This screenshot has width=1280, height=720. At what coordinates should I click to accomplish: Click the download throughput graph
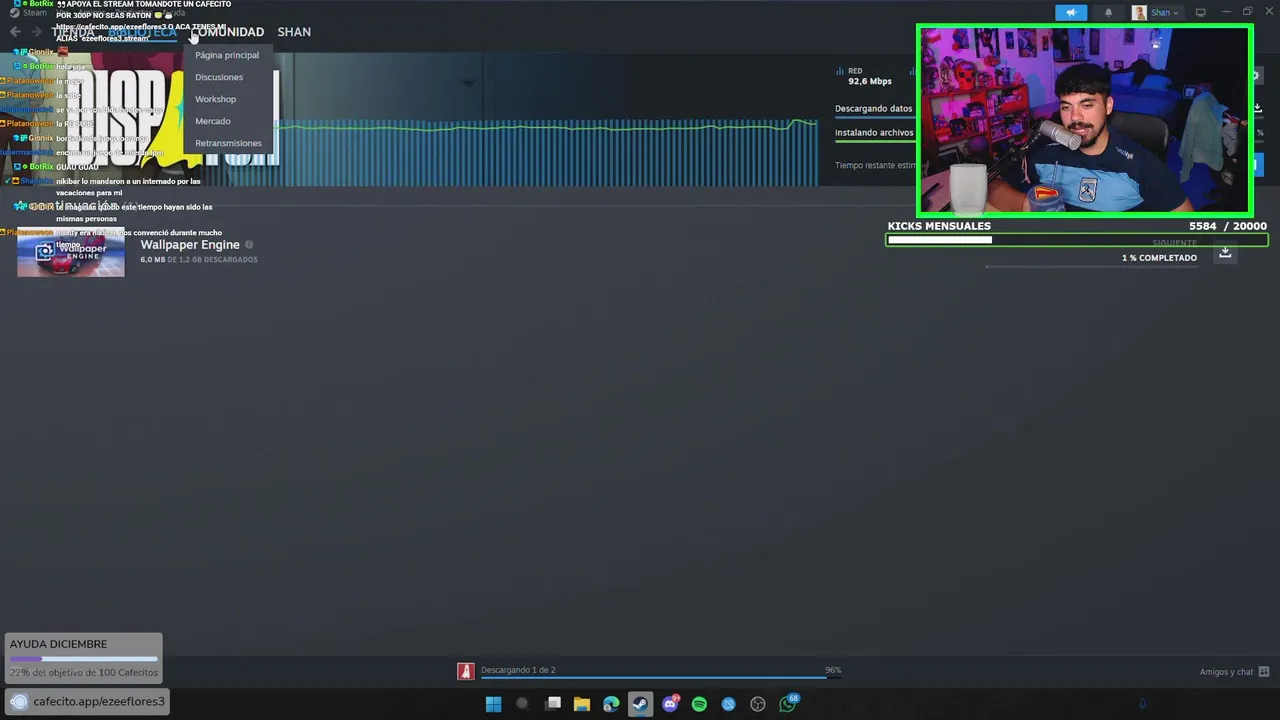548,152
